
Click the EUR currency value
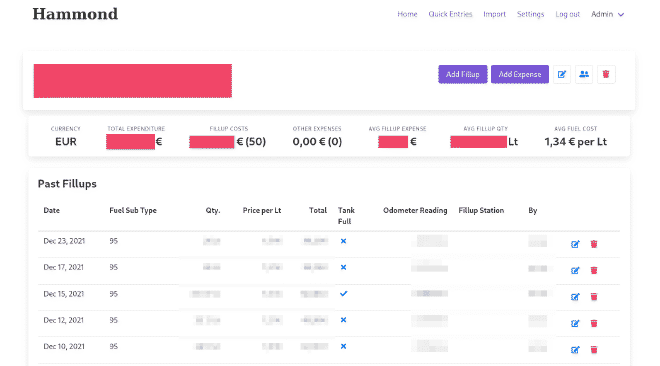[66, 142]
